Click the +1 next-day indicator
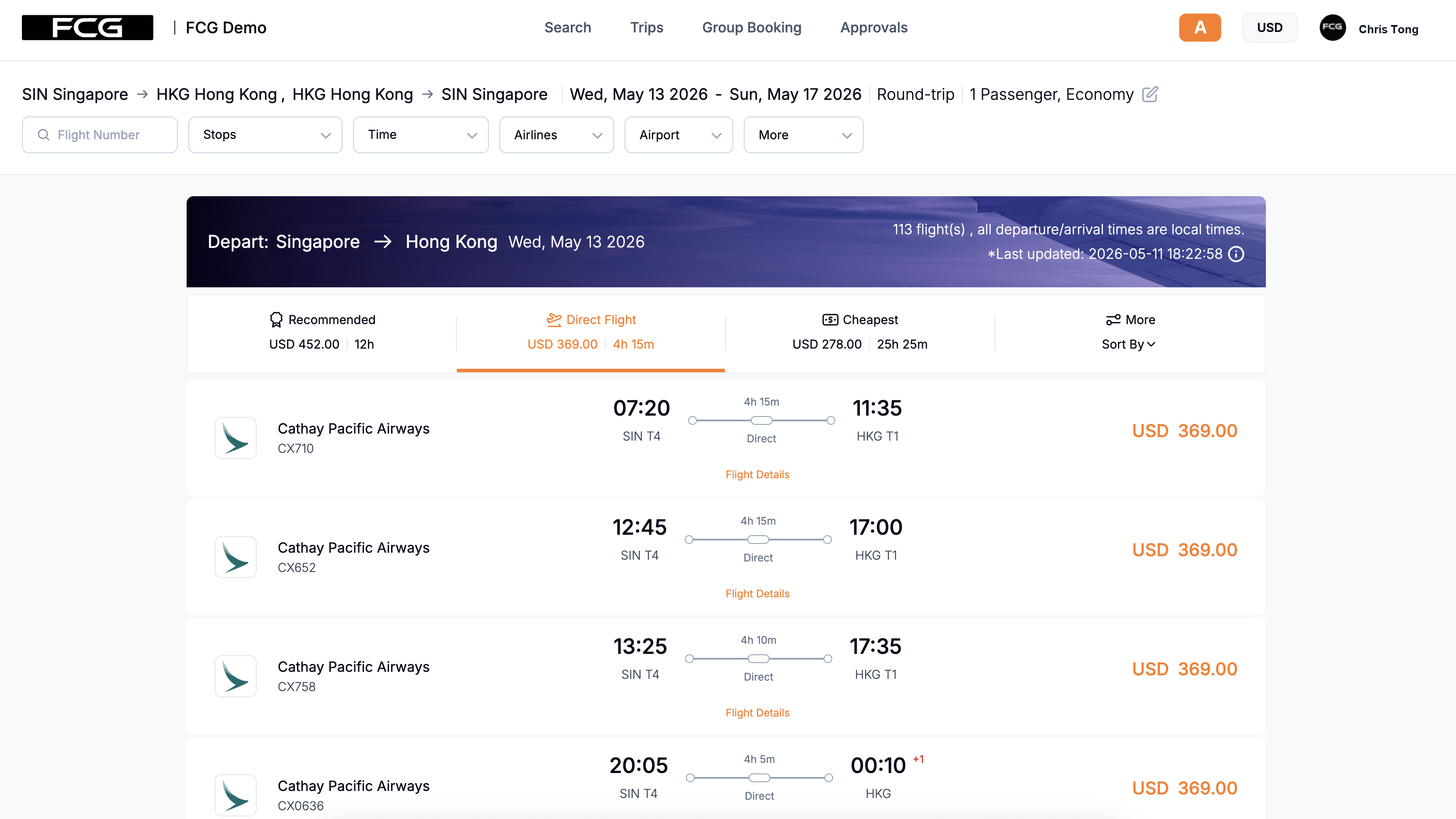1456x819 pixels. click(919, 759)
